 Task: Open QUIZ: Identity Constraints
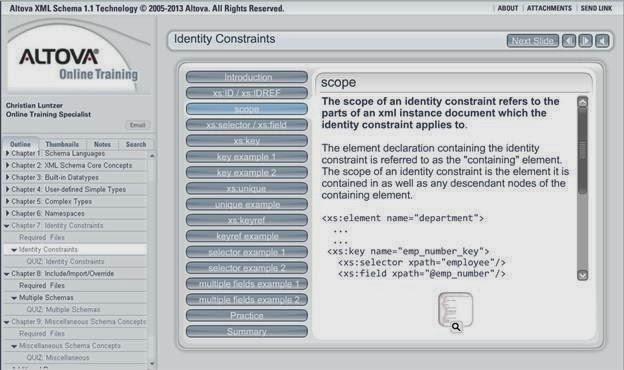coord(65,261)
